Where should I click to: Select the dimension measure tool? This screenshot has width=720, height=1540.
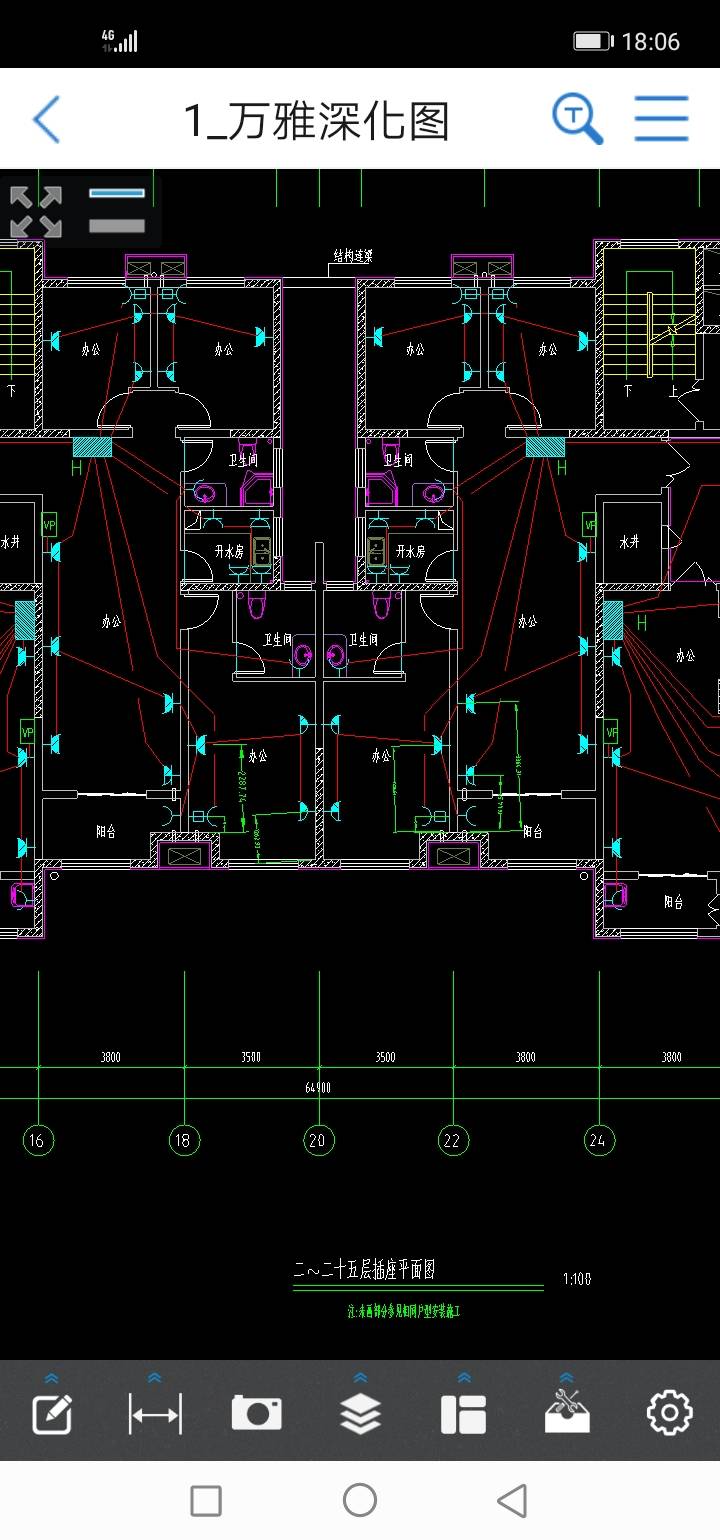point(155,1414)
